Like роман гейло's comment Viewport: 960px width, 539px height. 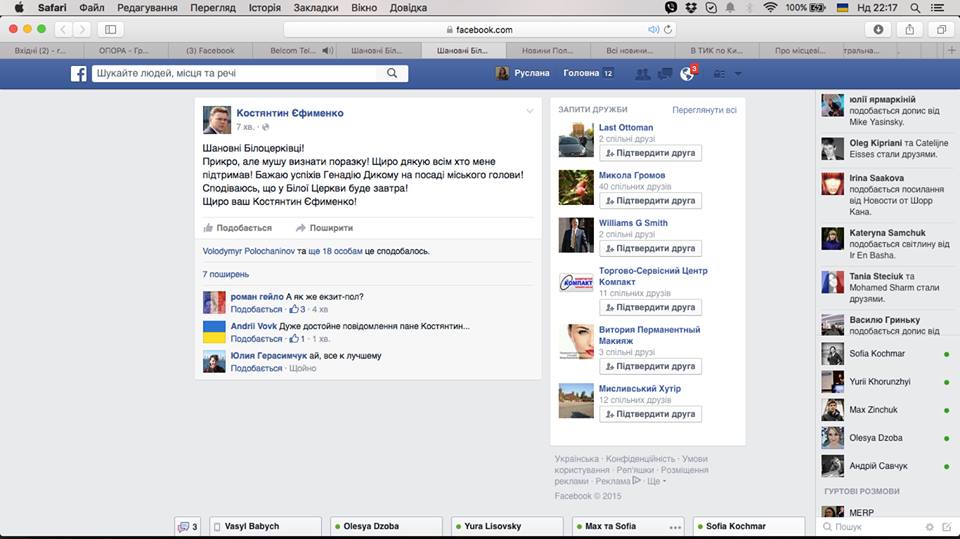pos(256,309)
